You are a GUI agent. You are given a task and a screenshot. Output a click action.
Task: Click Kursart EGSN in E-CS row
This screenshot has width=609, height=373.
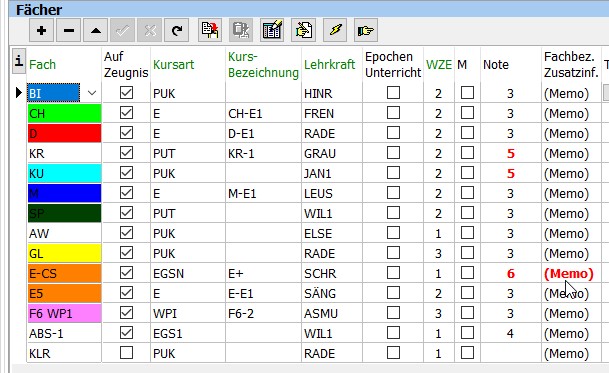point(168,274)
